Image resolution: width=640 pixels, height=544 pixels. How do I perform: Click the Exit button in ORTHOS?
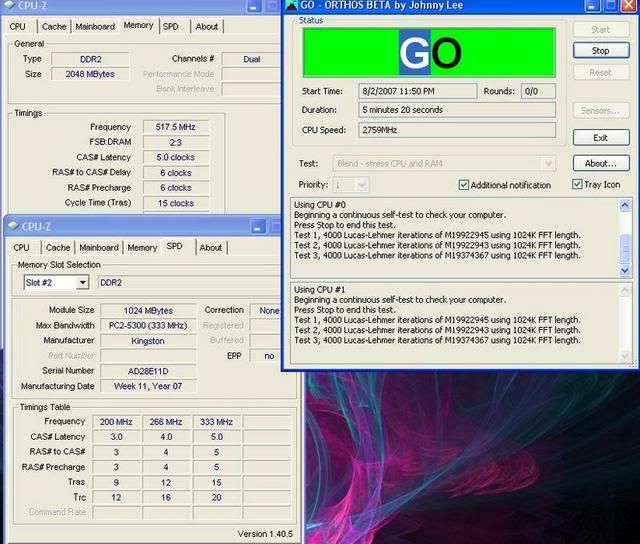click(600, 138)
